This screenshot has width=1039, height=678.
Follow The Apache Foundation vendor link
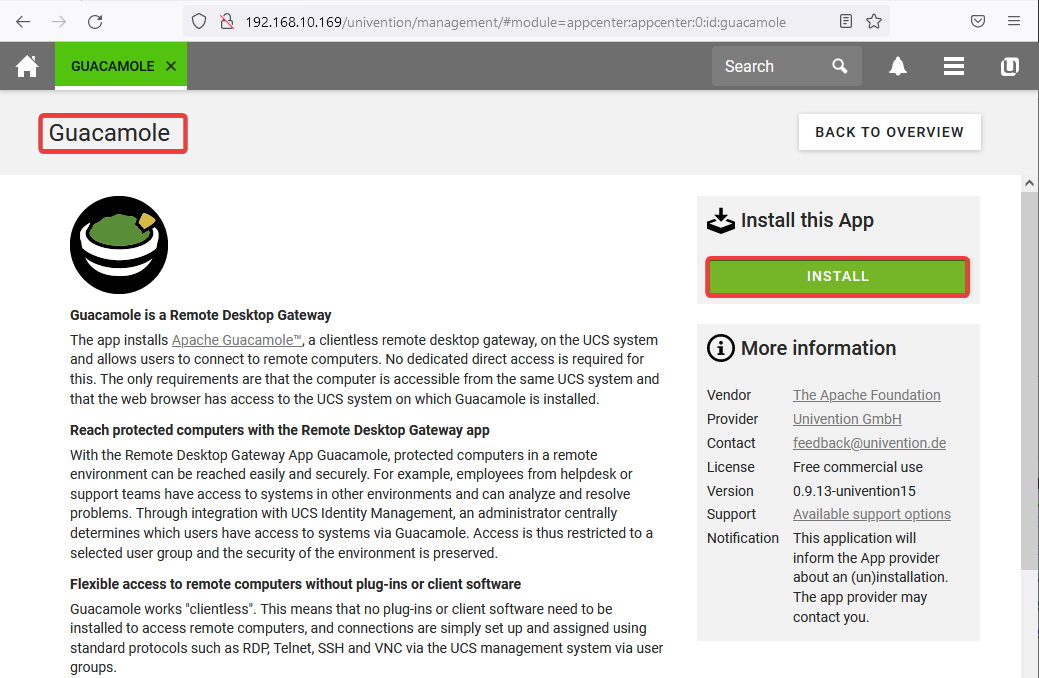click(x=866, y=395)
